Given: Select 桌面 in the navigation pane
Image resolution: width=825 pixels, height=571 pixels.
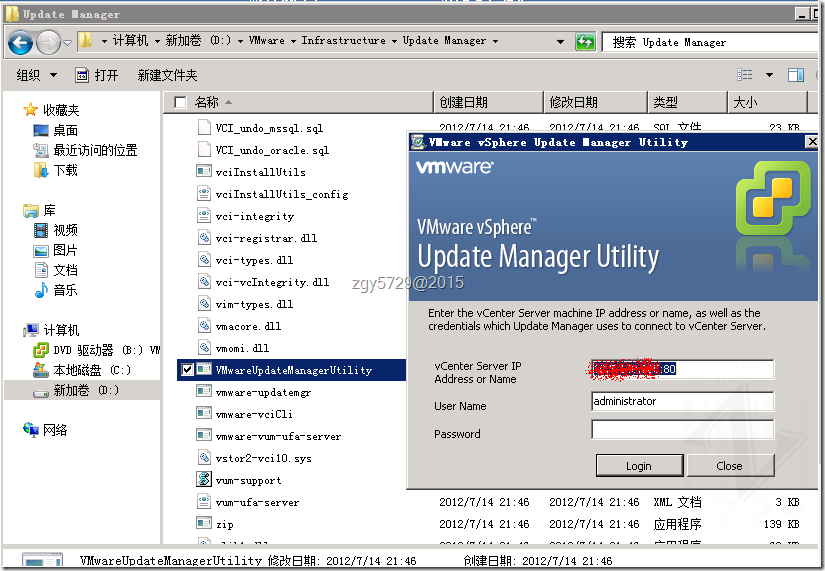Looking at the screenshot, I should point(55,130).
